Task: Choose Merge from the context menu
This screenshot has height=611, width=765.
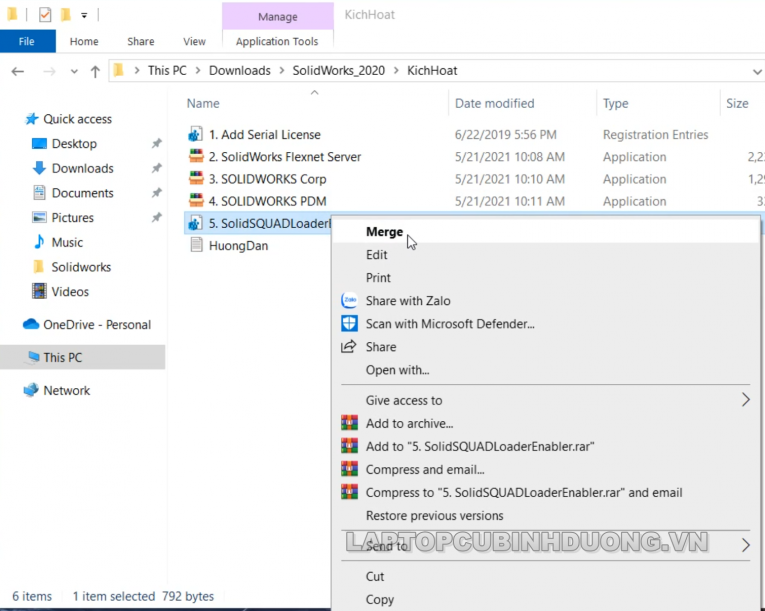Action: click(x=545, y=231)
